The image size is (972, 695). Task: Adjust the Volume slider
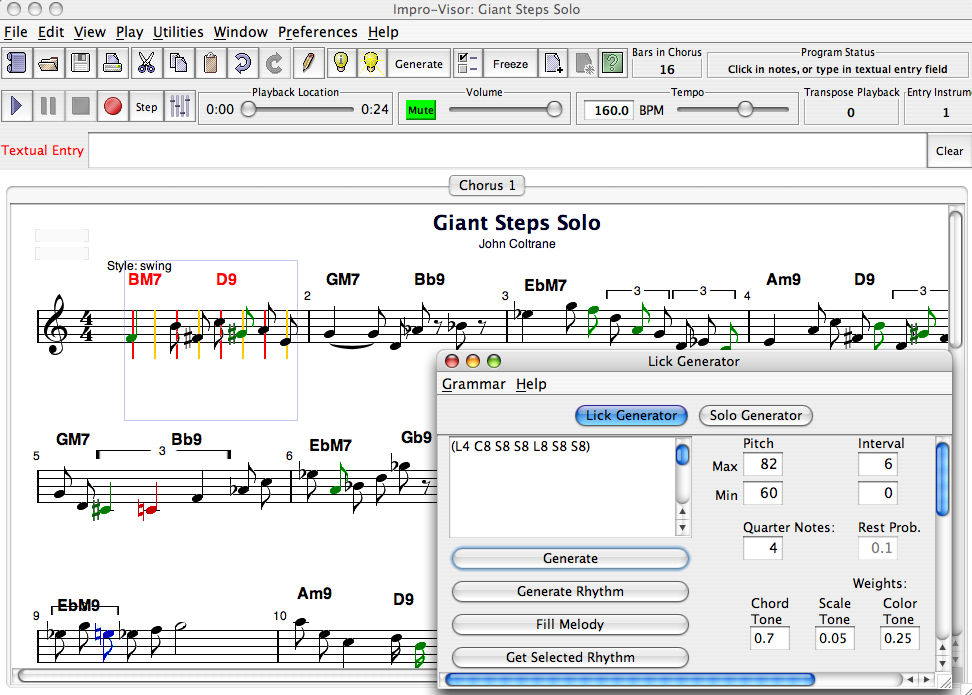[505, 110]
